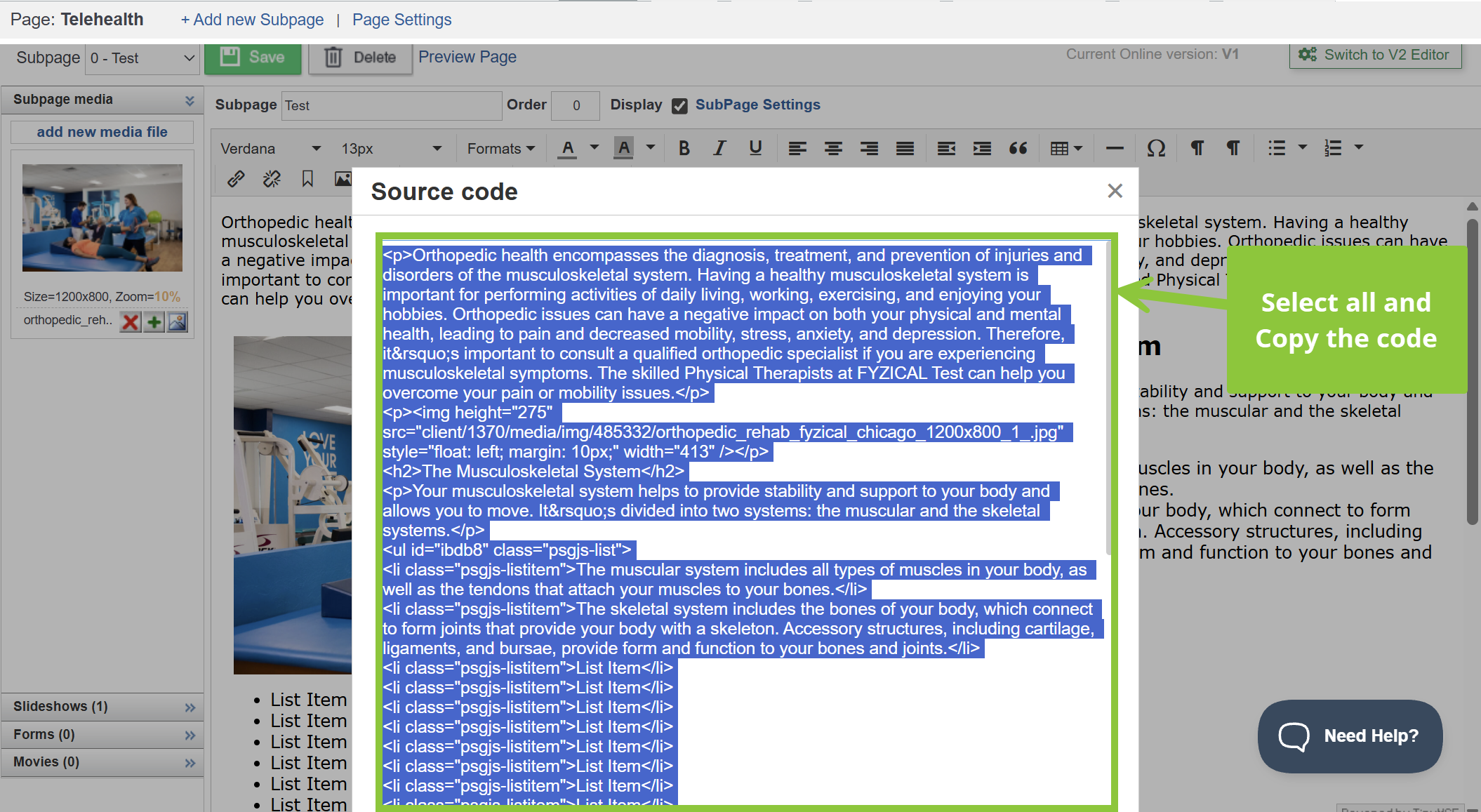Select the orthopedic rehab media thumbnail
The width and height of the screenshot is (1481, 812).
(x=102, y=218)
